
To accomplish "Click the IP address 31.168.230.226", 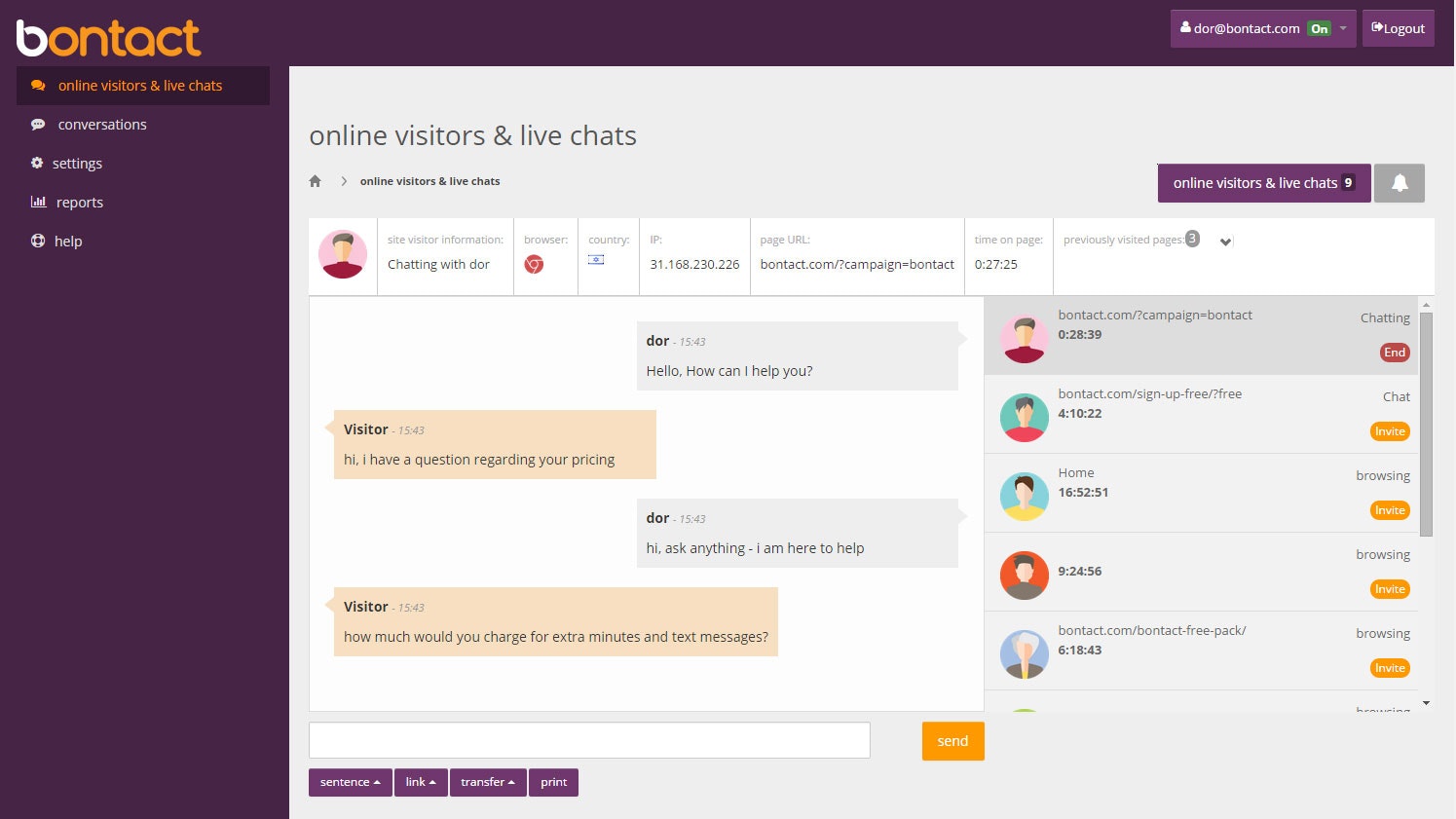I will 694,264.
